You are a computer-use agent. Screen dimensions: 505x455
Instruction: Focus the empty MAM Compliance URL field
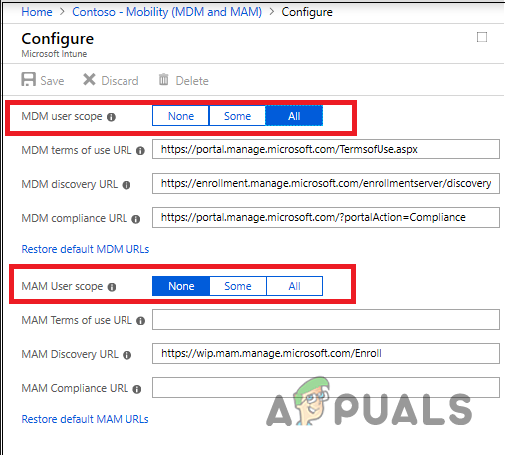(326, 387)
